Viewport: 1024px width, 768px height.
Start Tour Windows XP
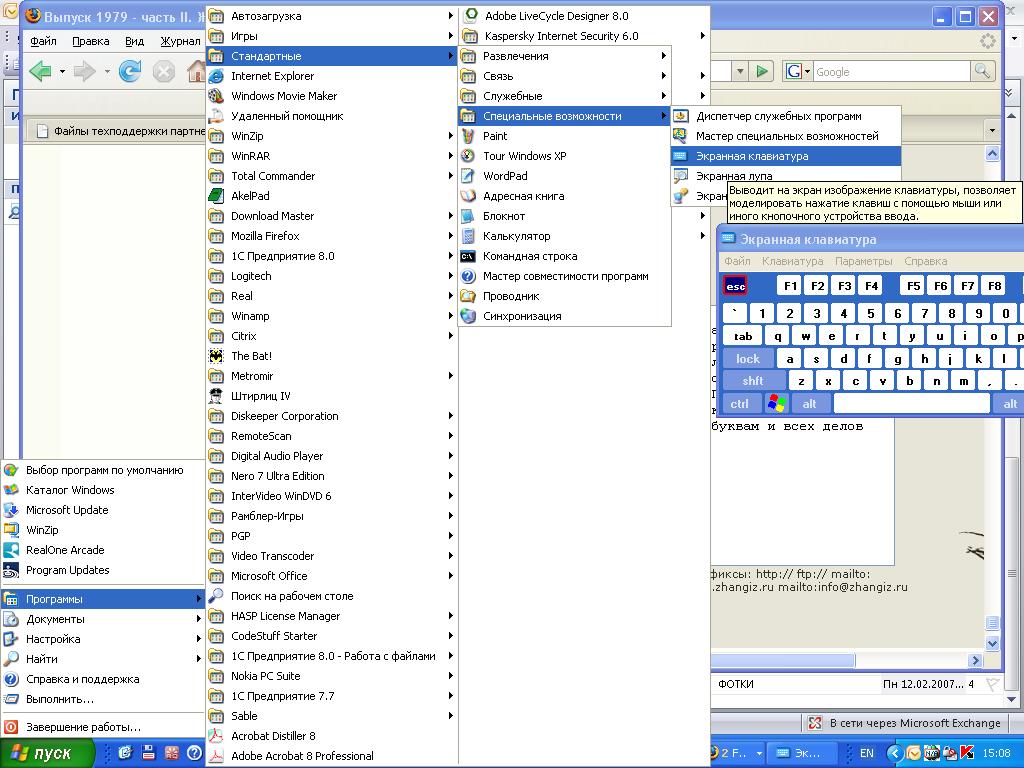point(564,156)
